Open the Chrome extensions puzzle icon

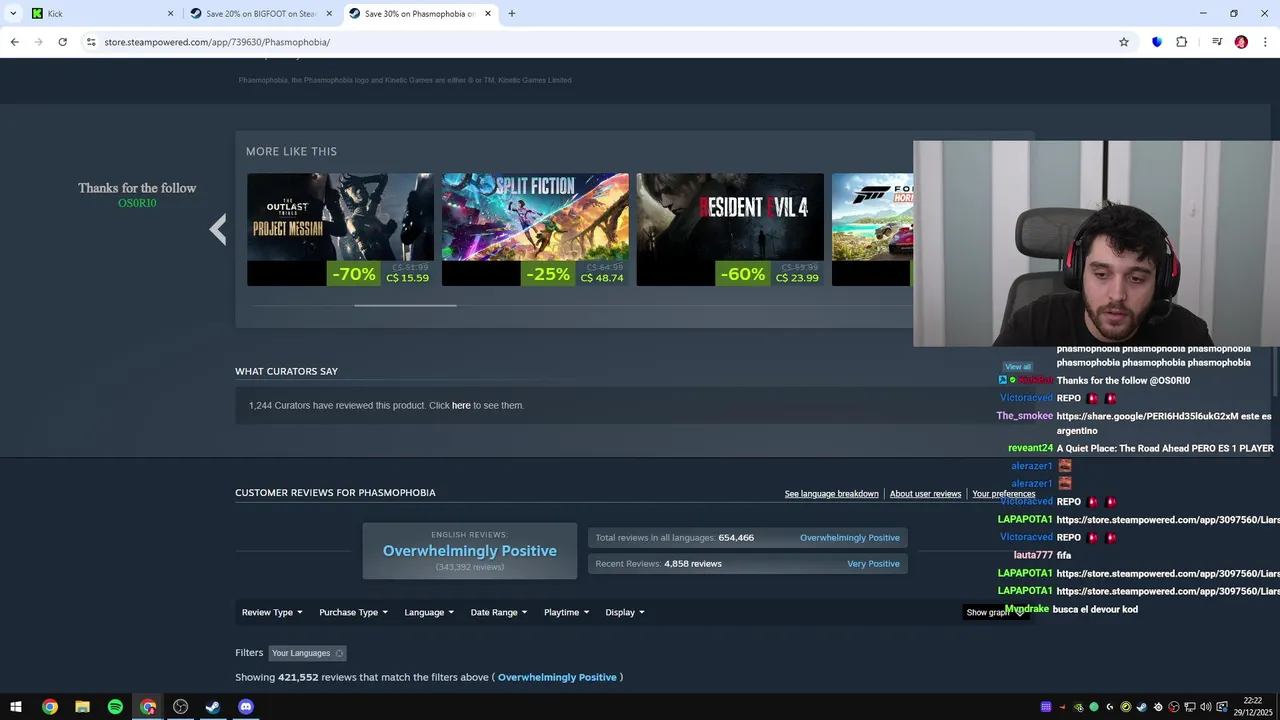coord(1181,42)
